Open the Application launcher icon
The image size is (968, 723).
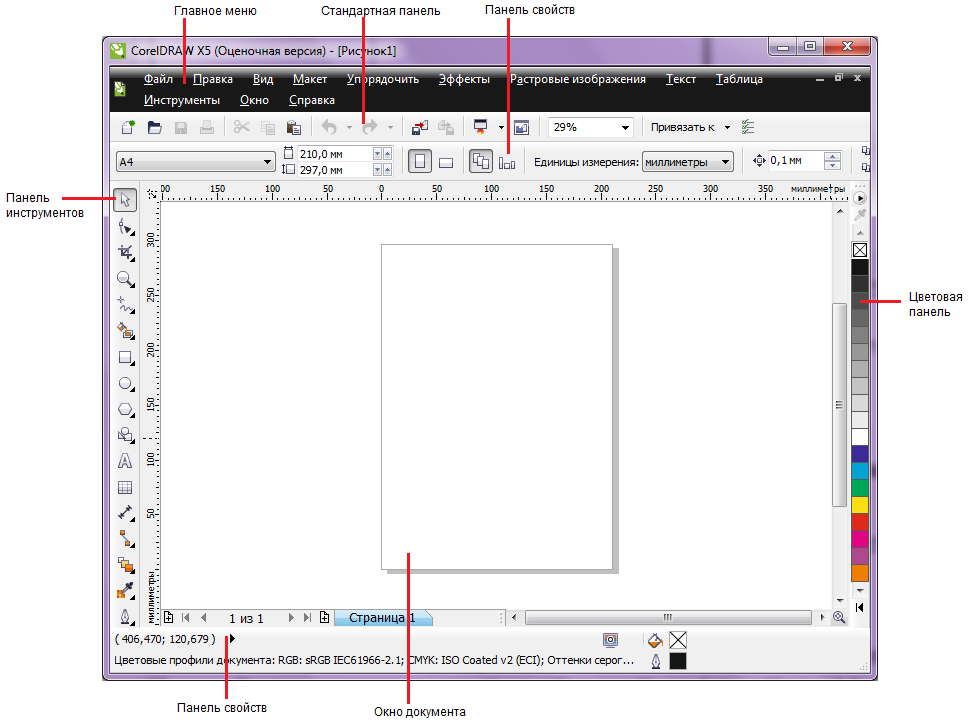coord(480,127)
